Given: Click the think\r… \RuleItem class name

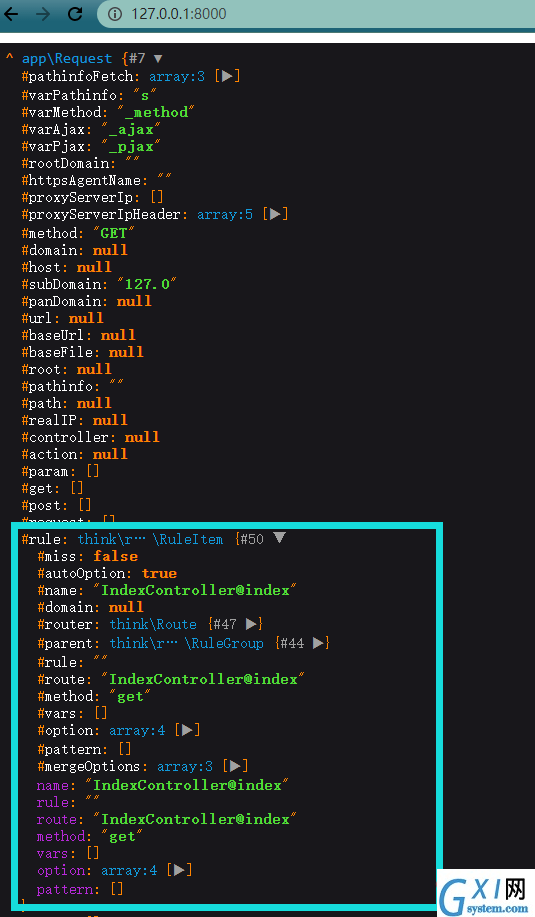Looking at the screenshot, I should (150, 539).
